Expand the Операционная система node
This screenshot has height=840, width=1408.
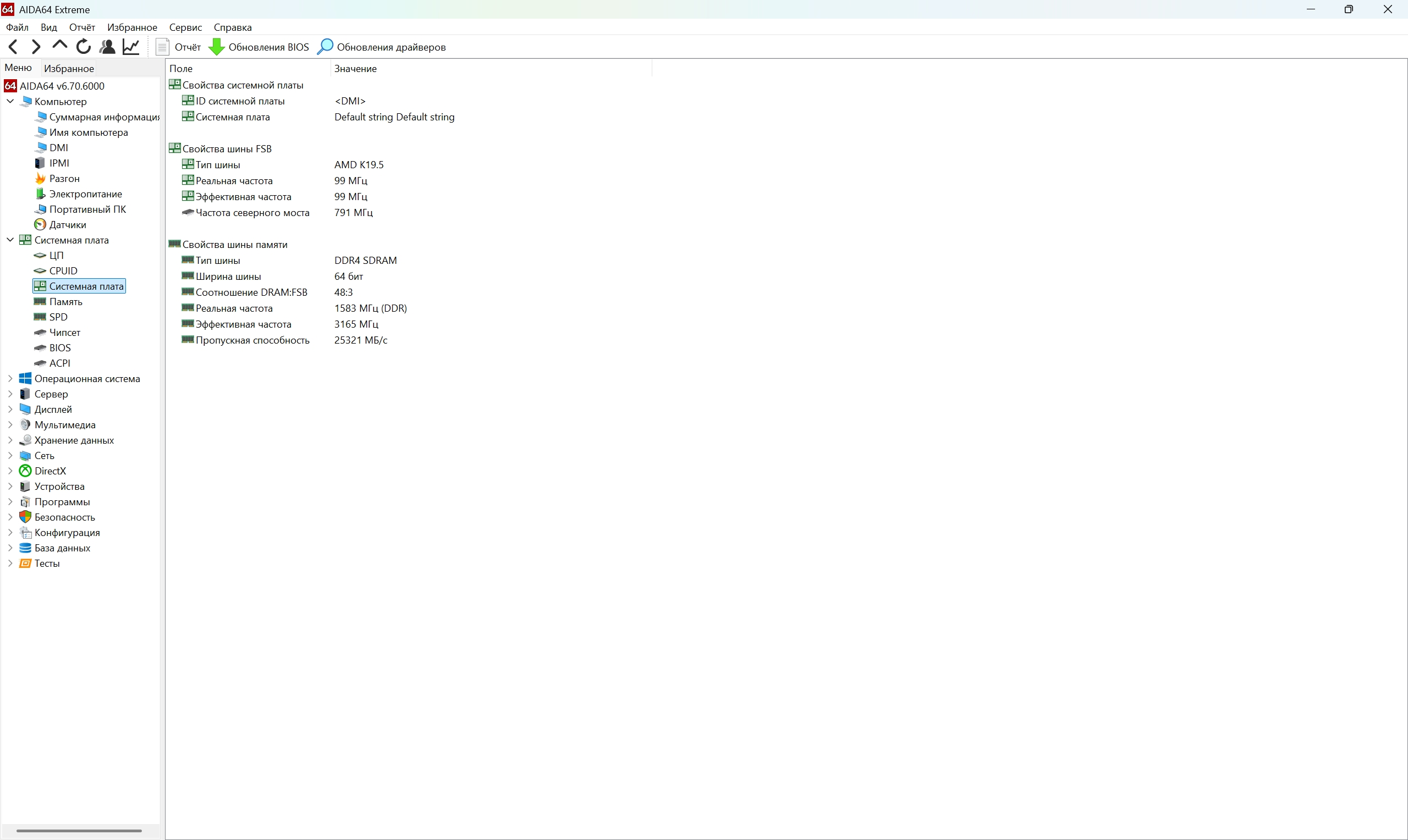click(10, 378)
